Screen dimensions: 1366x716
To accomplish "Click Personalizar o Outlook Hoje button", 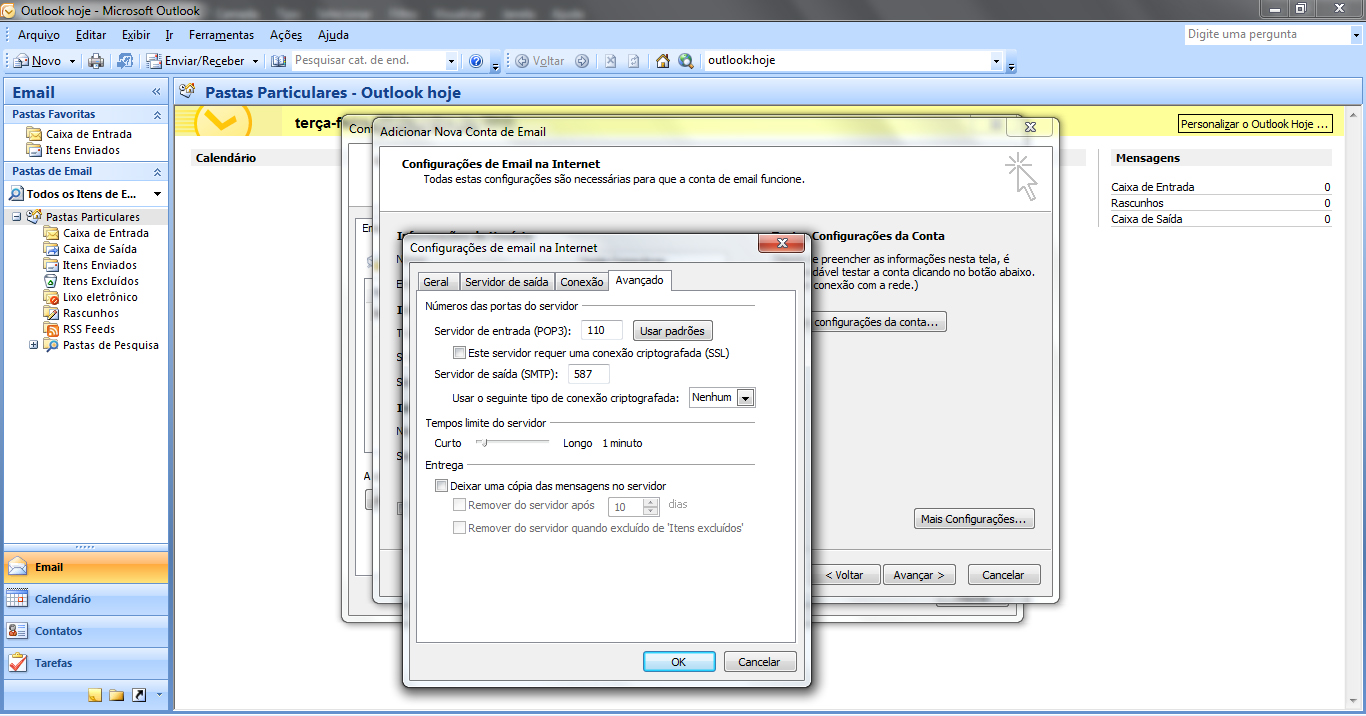I will point(1255,124).
